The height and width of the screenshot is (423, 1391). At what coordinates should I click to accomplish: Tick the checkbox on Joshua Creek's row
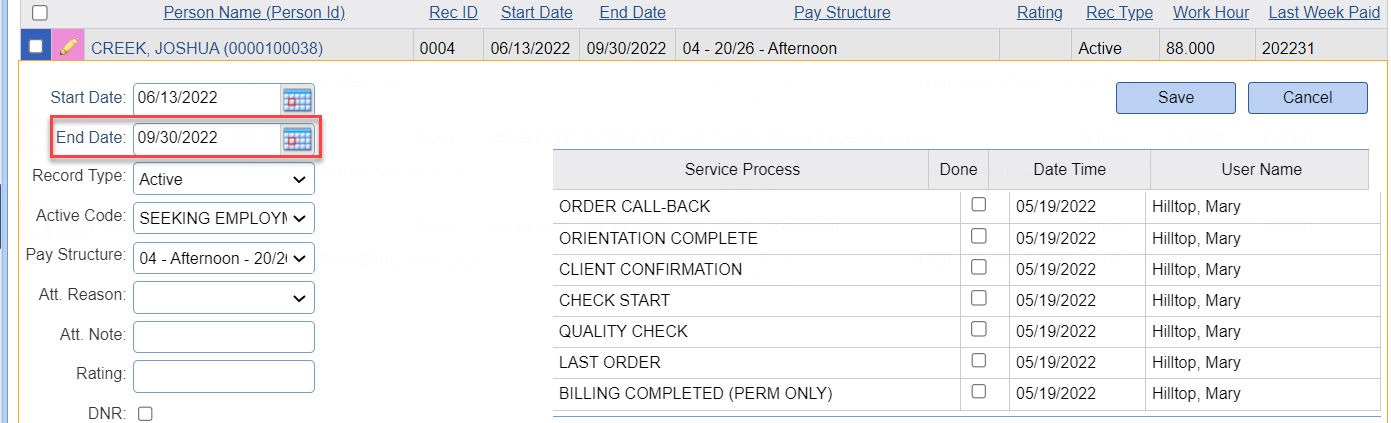[36, 47]
